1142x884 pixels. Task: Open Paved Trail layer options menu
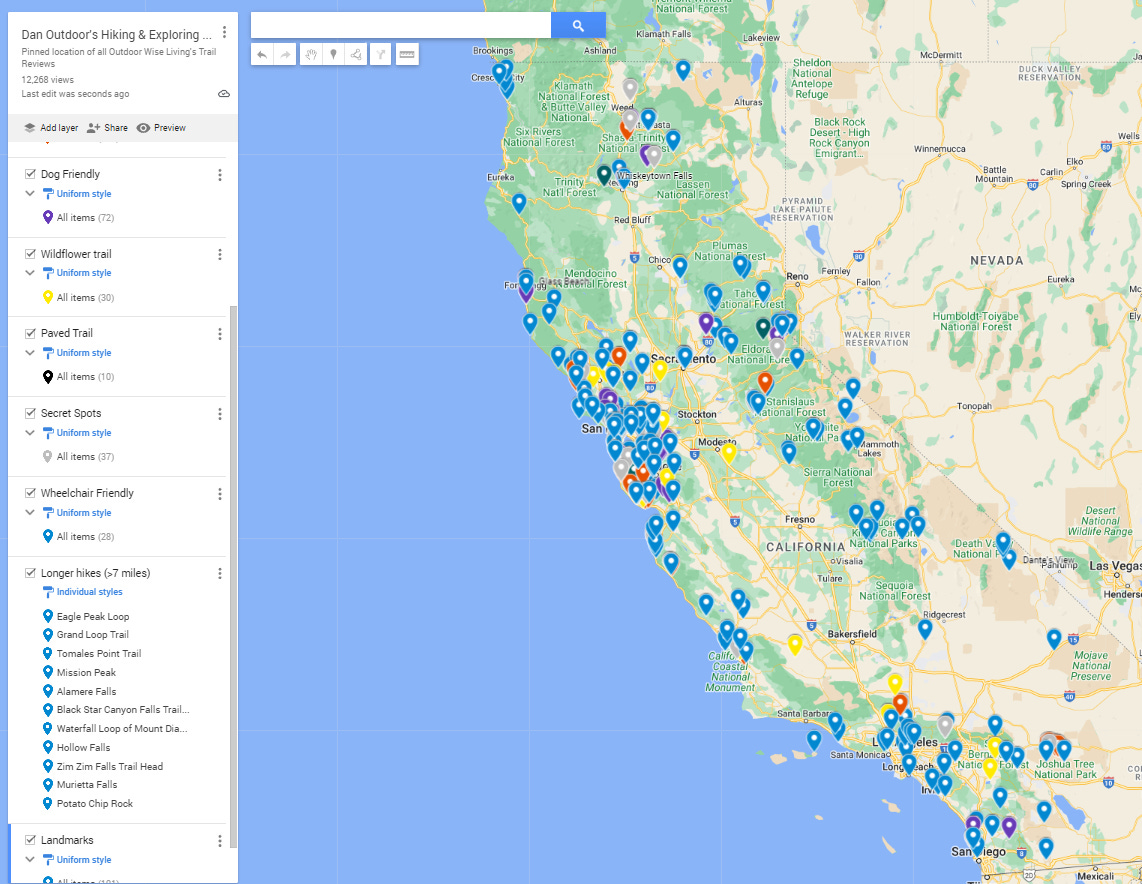coord(220,334)
